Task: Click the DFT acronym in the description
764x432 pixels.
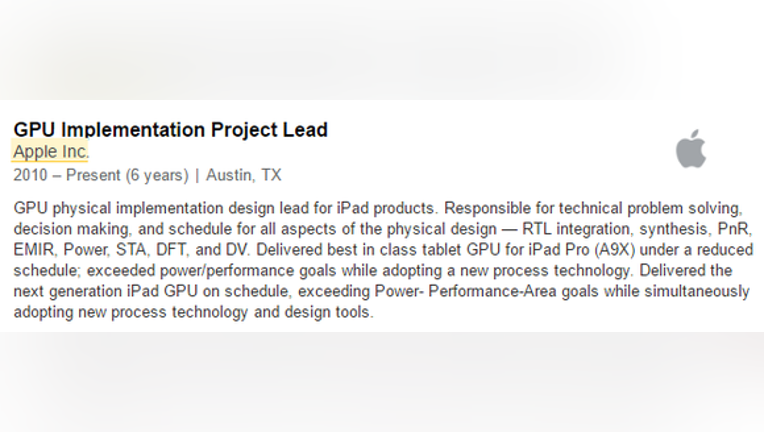Action: (171, 250)
